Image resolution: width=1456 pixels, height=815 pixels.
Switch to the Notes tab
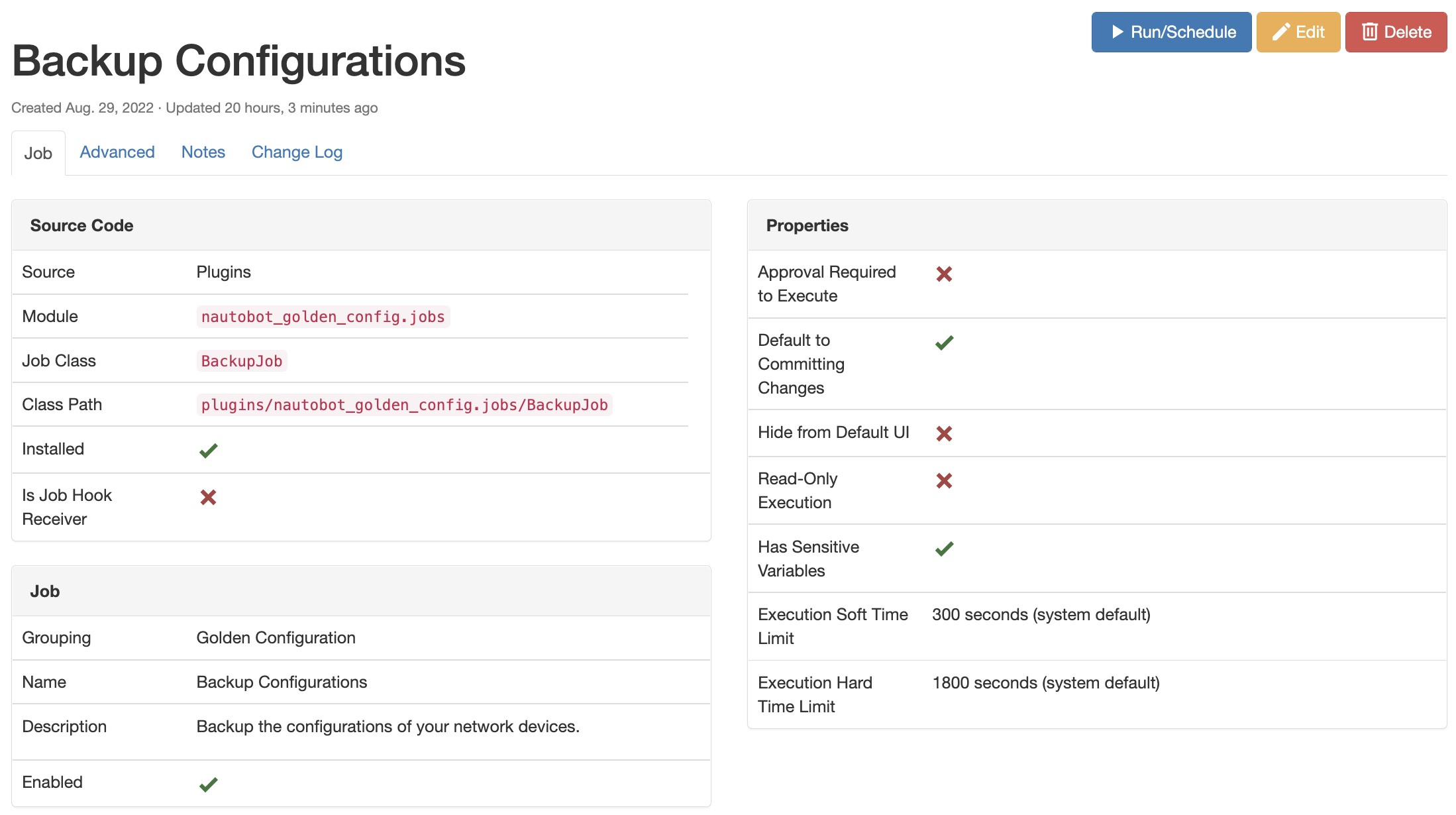tap(203, 152)
